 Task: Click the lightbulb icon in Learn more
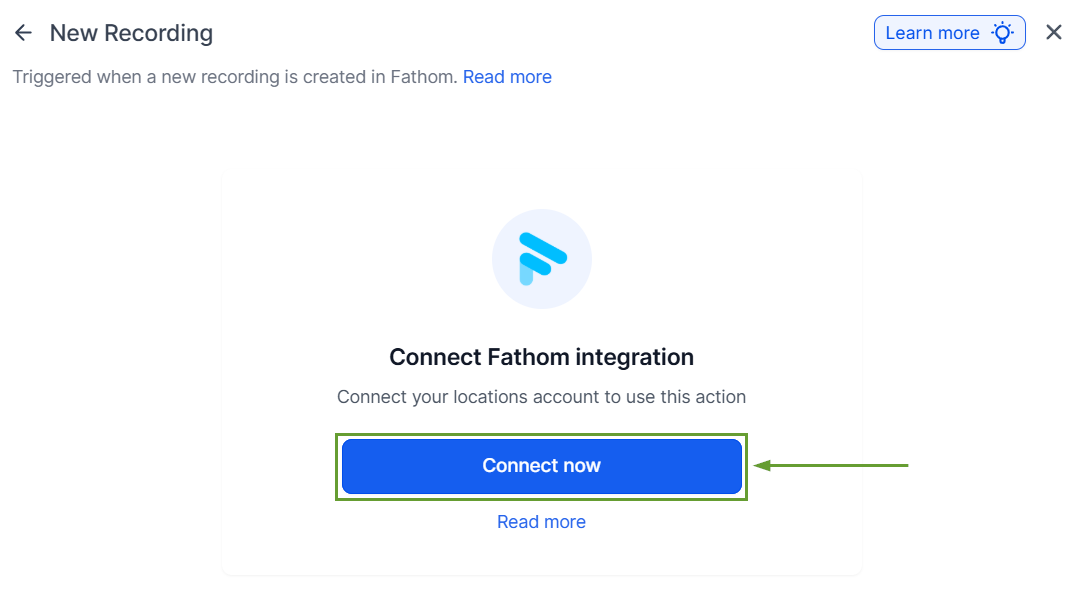click(x=1002, y=33)
